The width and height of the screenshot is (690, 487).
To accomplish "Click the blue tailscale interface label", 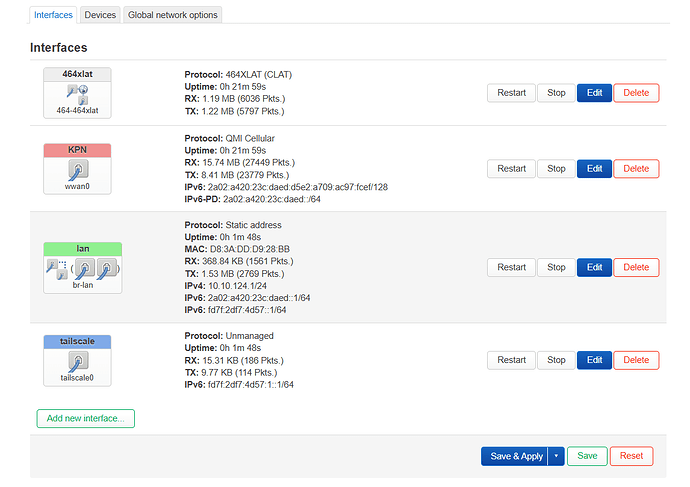I will coord(77,342).
